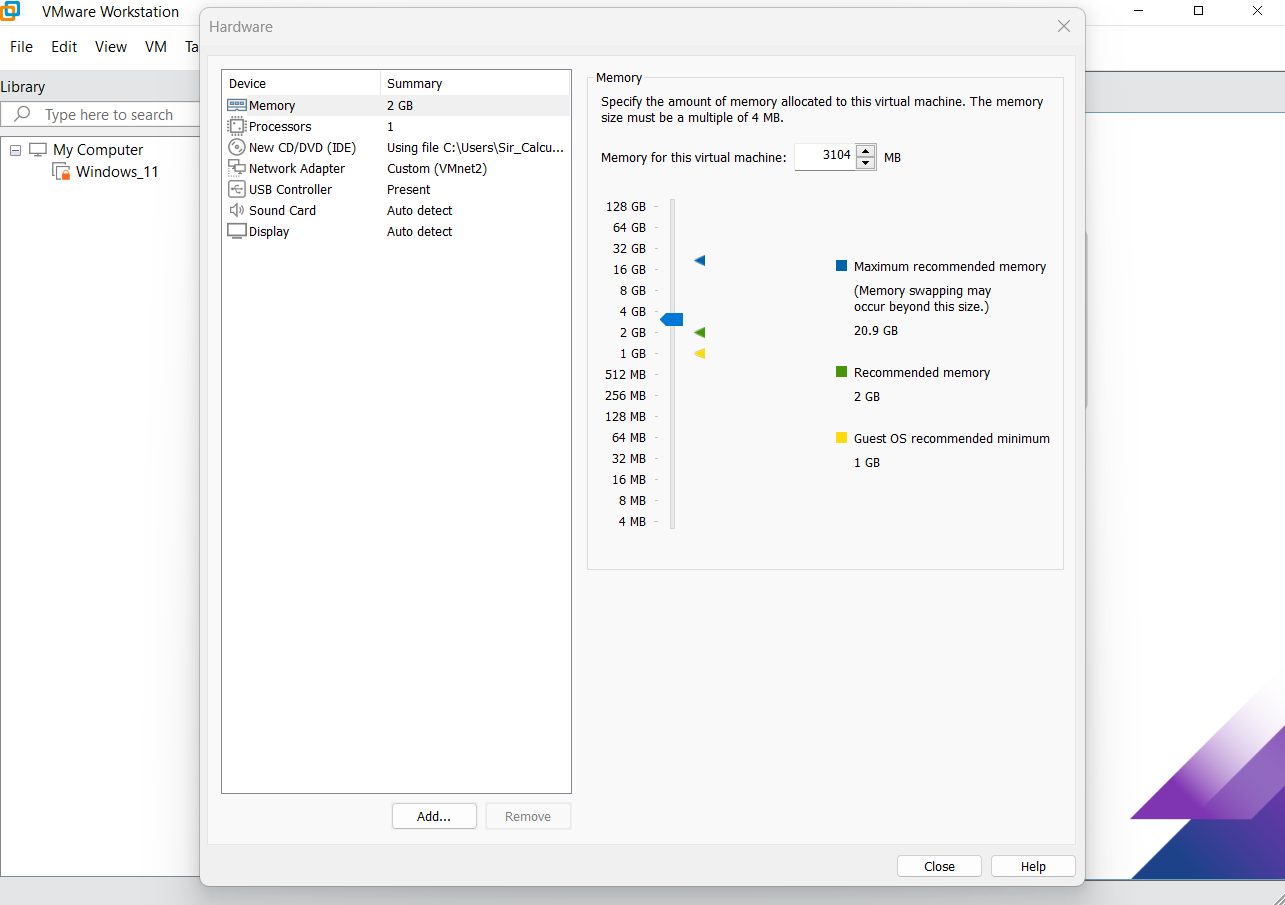Click the Processors CPU icon
The image size is (1285, 905).
click(x=237, y=126)
